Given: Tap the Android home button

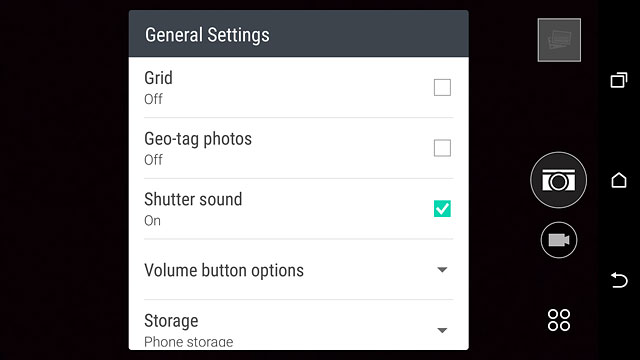Looking at the screenshot, I should click(619, 180).
